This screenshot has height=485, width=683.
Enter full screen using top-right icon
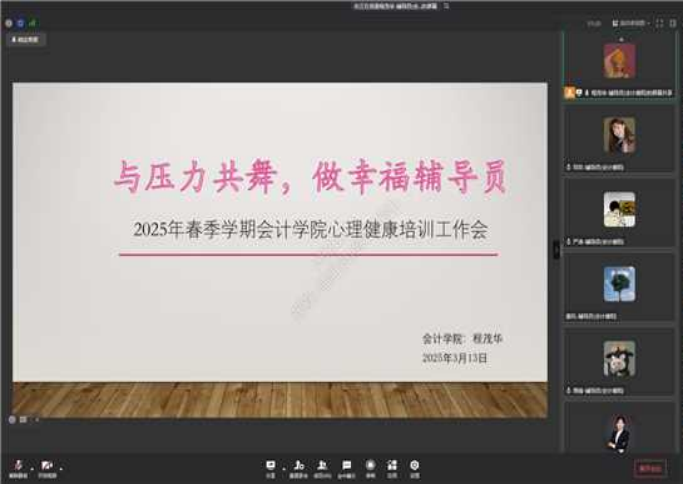click(659, 22)
